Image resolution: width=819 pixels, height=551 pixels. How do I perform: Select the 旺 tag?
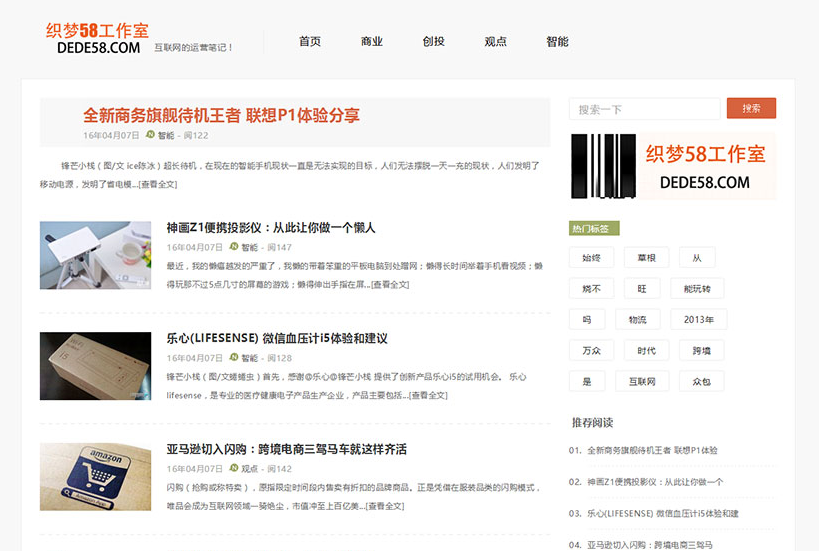pyautogui.click(x=642, y=288)
